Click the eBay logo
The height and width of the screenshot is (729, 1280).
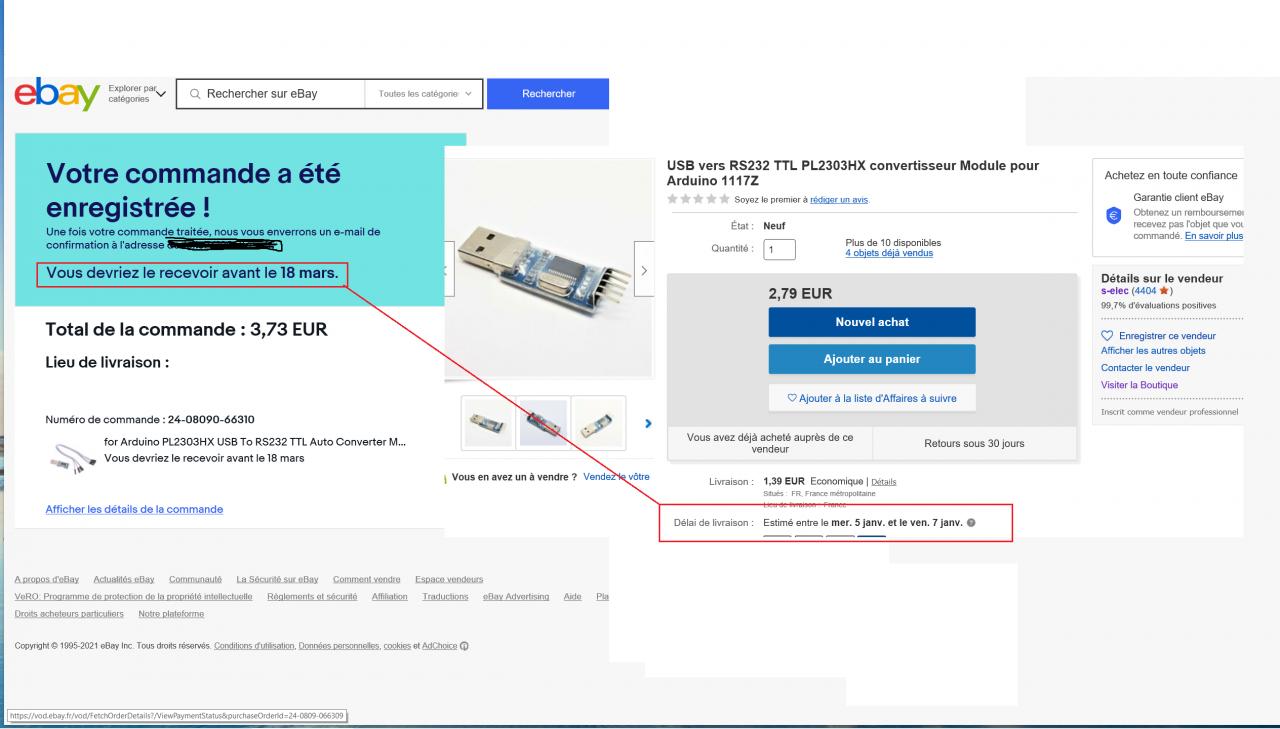tap(56, 94)
